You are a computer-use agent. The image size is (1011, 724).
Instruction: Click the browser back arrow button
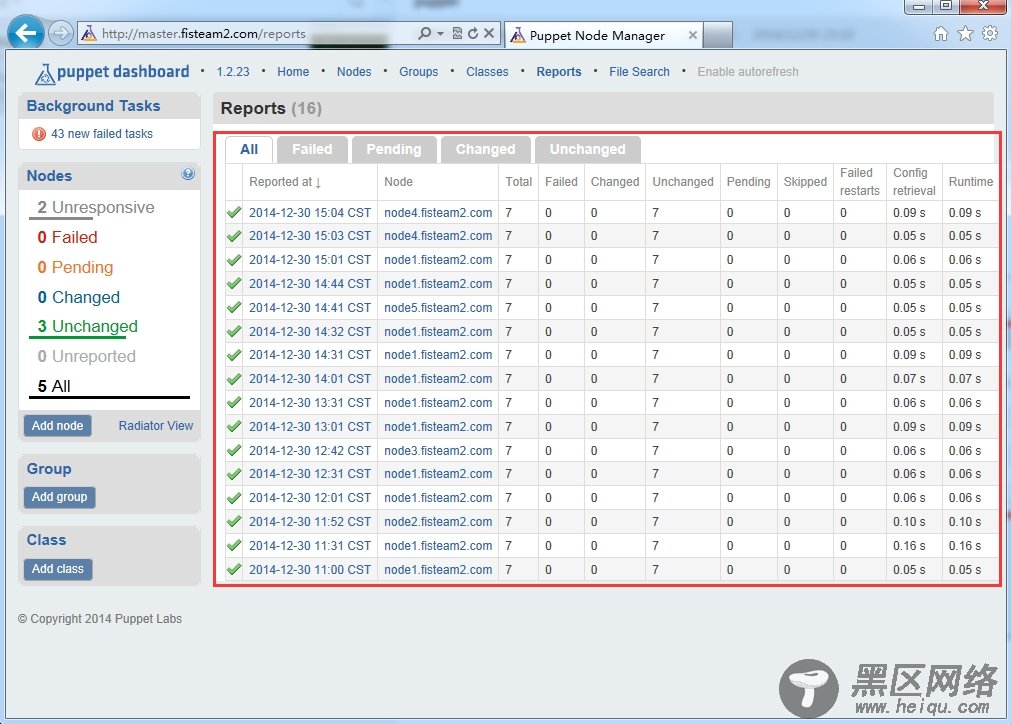tap(26, 33)
